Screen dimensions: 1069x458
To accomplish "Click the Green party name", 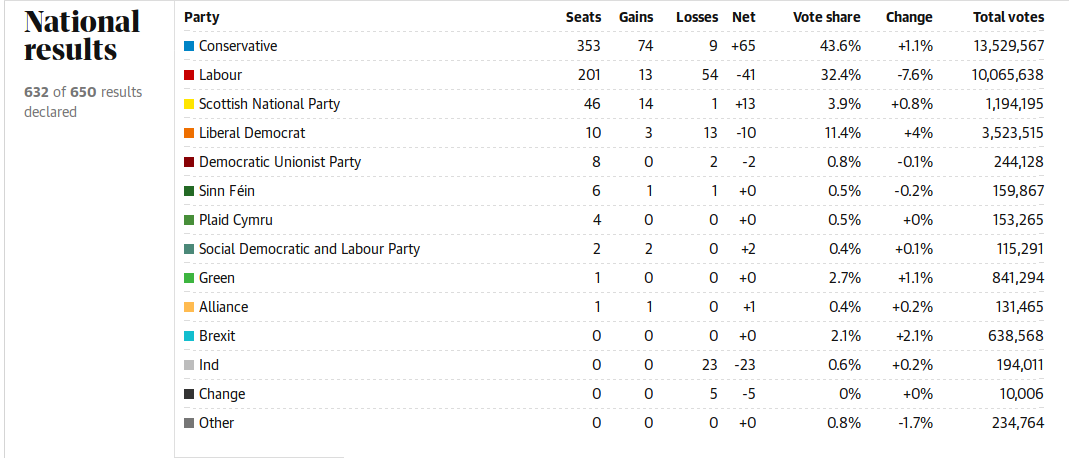I will [217, 278].
